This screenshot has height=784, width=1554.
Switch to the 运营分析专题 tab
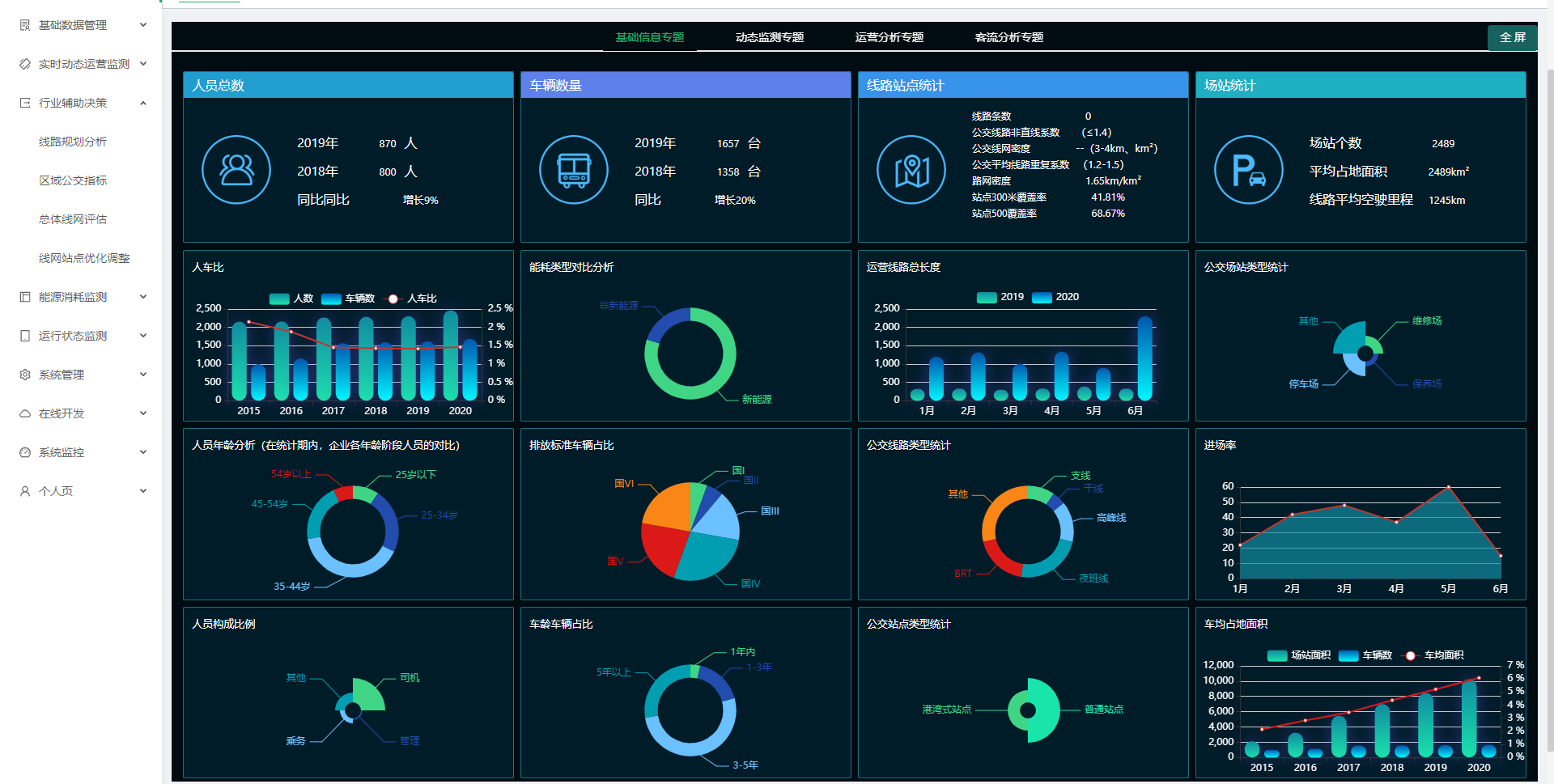[x=890, y=37]
